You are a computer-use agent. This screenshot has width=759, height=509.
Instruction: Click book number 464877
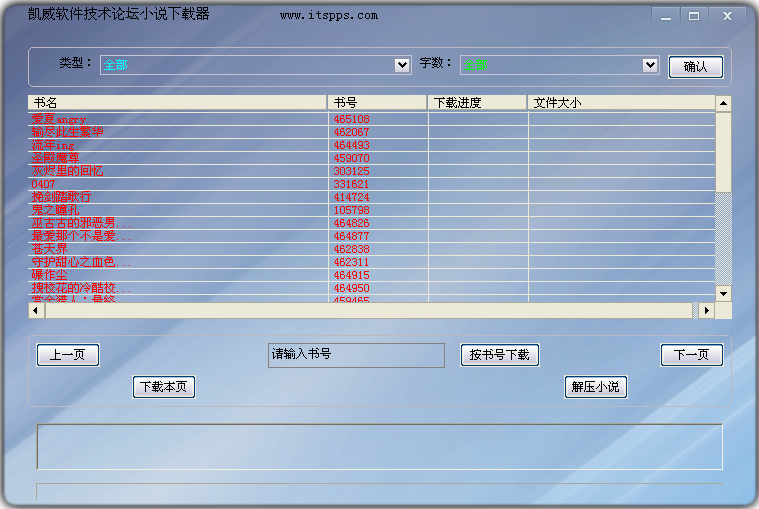pos(351,236)
